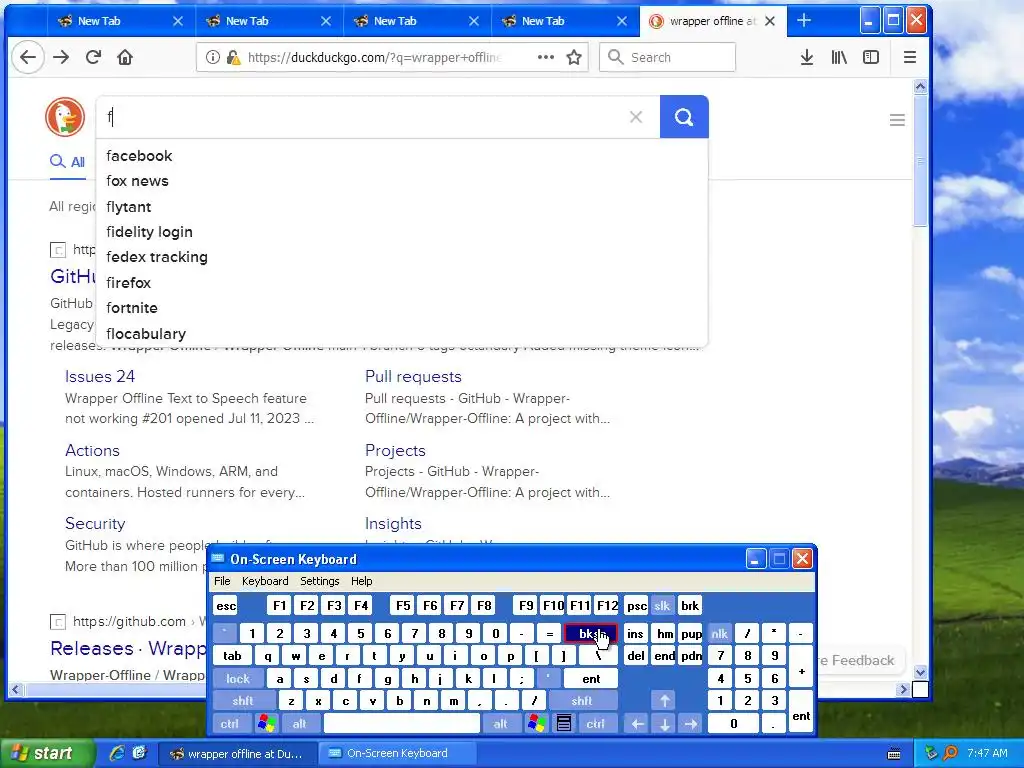
Task: Open the Firefox downloads panel
Action: coord(807,57)
